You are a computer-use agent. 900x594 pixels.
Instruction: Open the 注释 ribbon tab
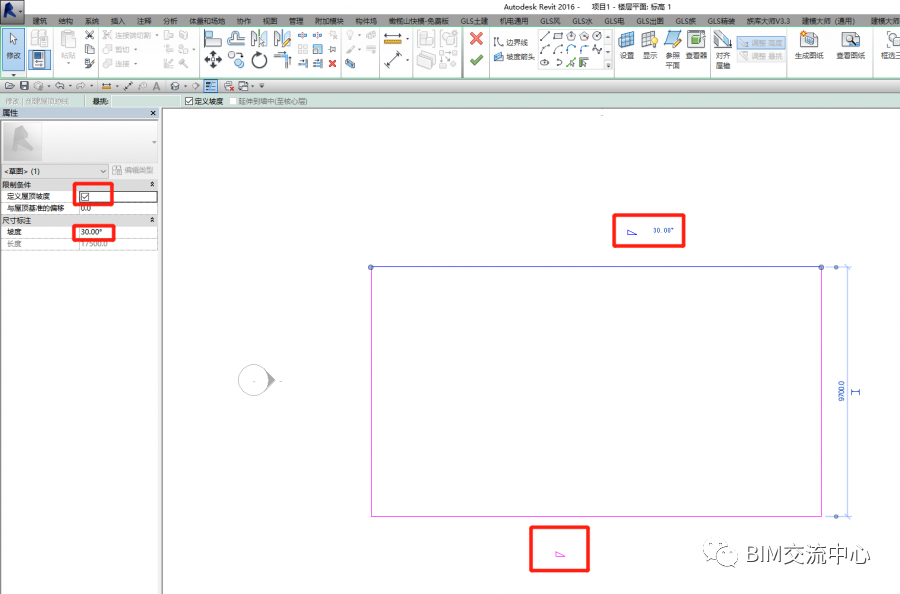coord(144,21)
